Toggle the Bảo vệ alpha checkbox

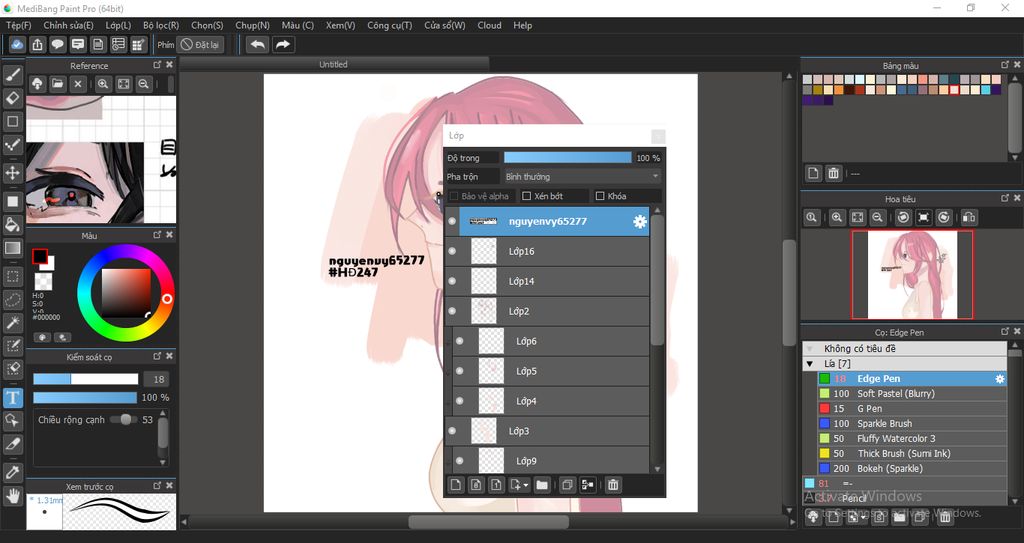[454, 196]
